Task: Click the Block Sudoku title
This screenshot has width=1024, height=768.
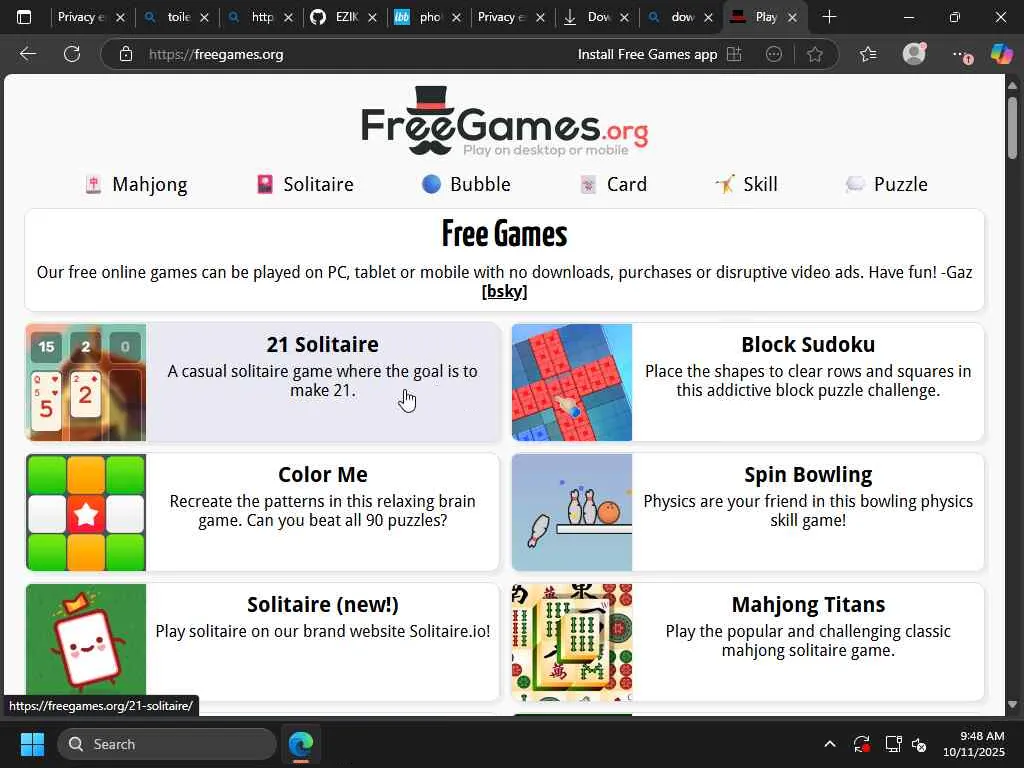Action: pos(808,344)
